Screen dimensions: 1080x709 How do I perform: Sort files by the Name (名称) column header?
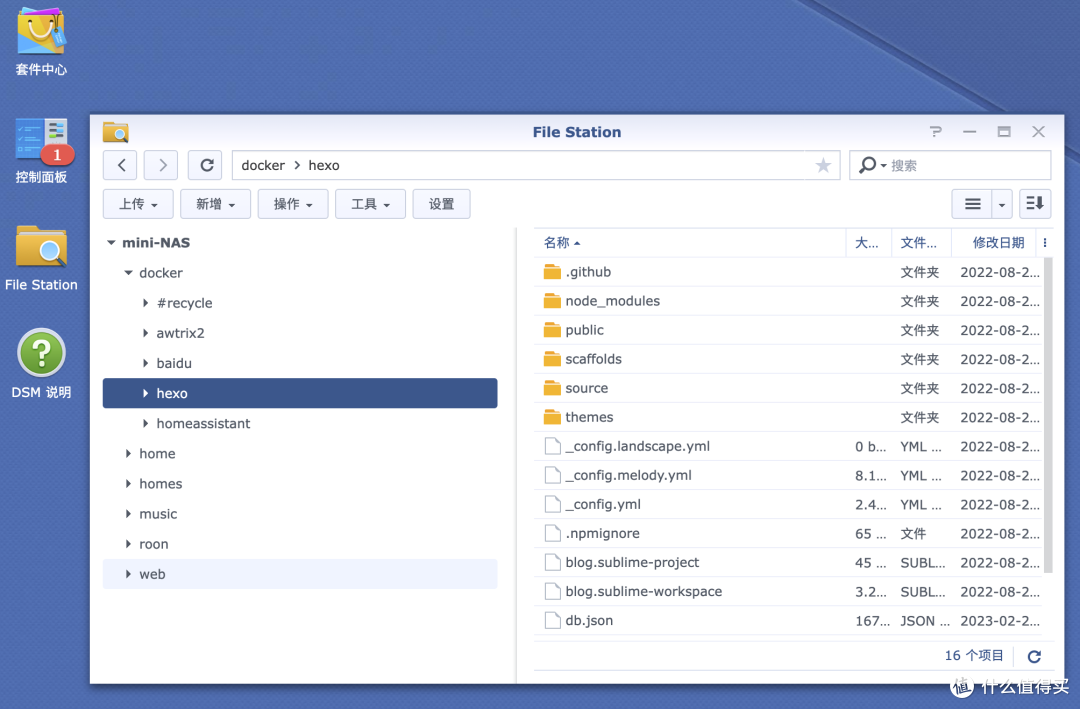(560, 242)
